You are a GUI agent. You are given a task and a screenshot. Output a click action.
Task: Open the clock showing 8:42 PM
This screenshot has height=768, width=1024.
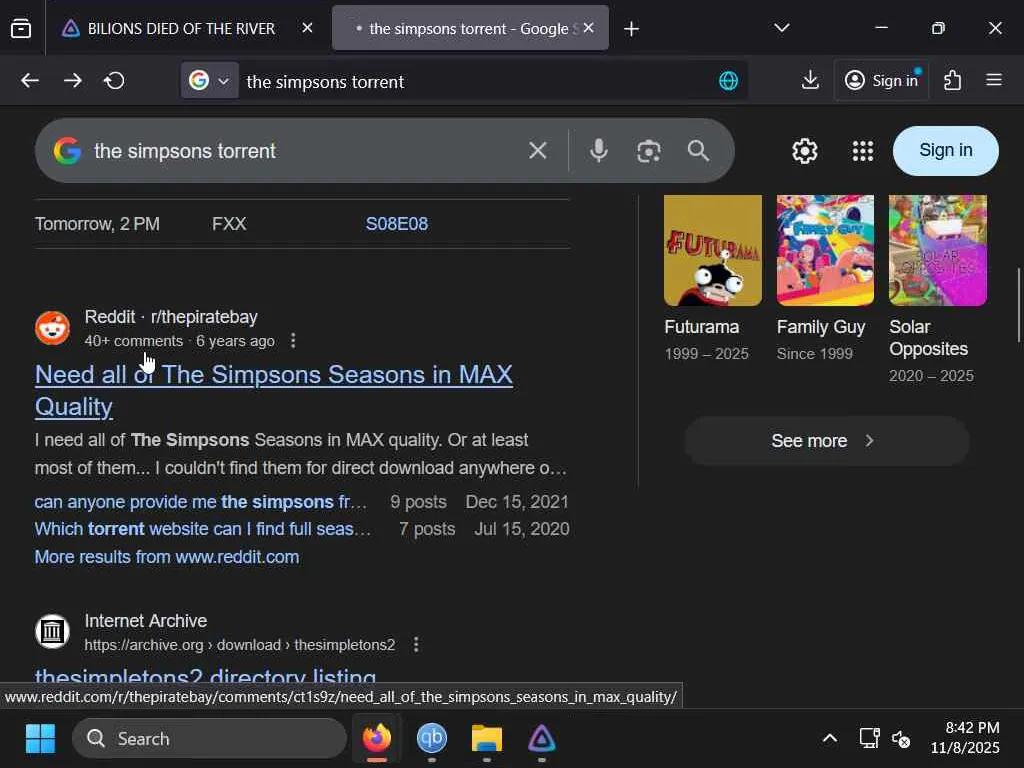point(965,738)
